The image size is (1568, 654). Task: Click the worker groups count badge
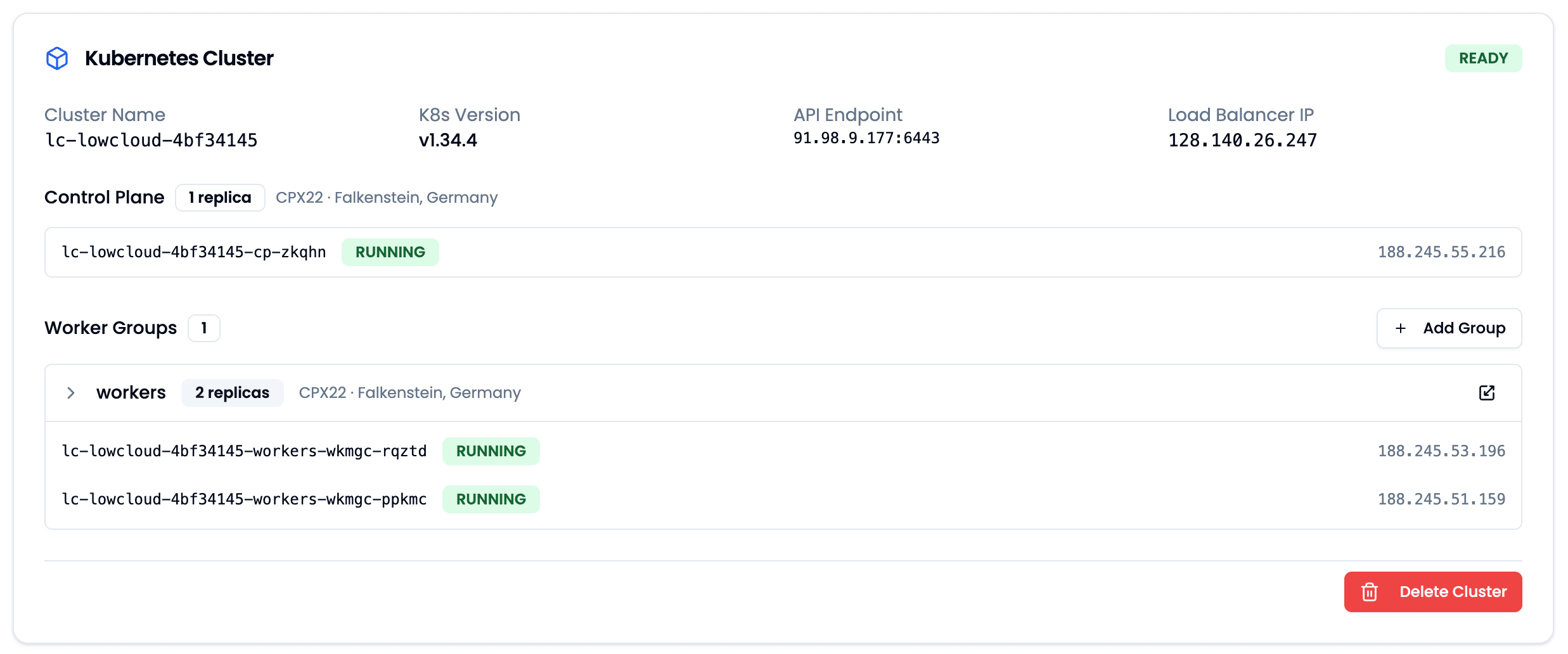click(x=203, y=328)
